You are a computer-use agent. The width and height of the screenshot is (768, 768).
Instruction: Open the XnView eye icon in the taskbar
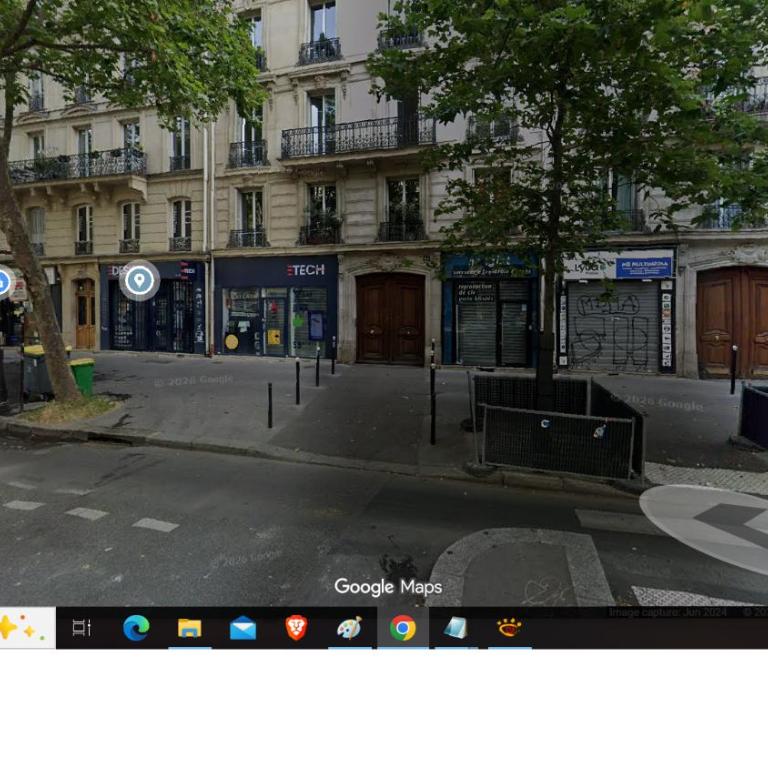509,627
